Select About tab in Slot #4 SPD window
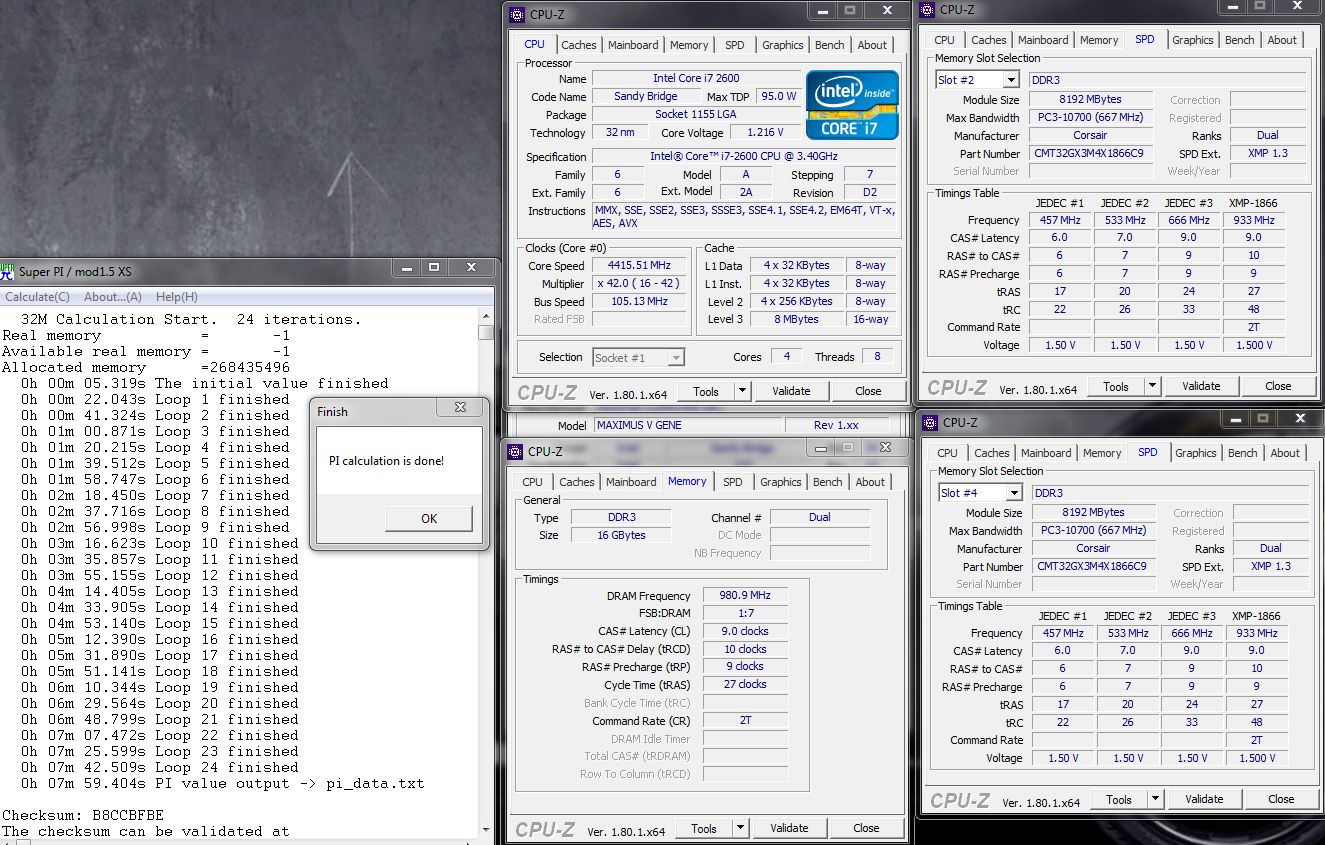Image resolution: width=1325 pixels, height=845 pixels. (x=1285, y=453)
